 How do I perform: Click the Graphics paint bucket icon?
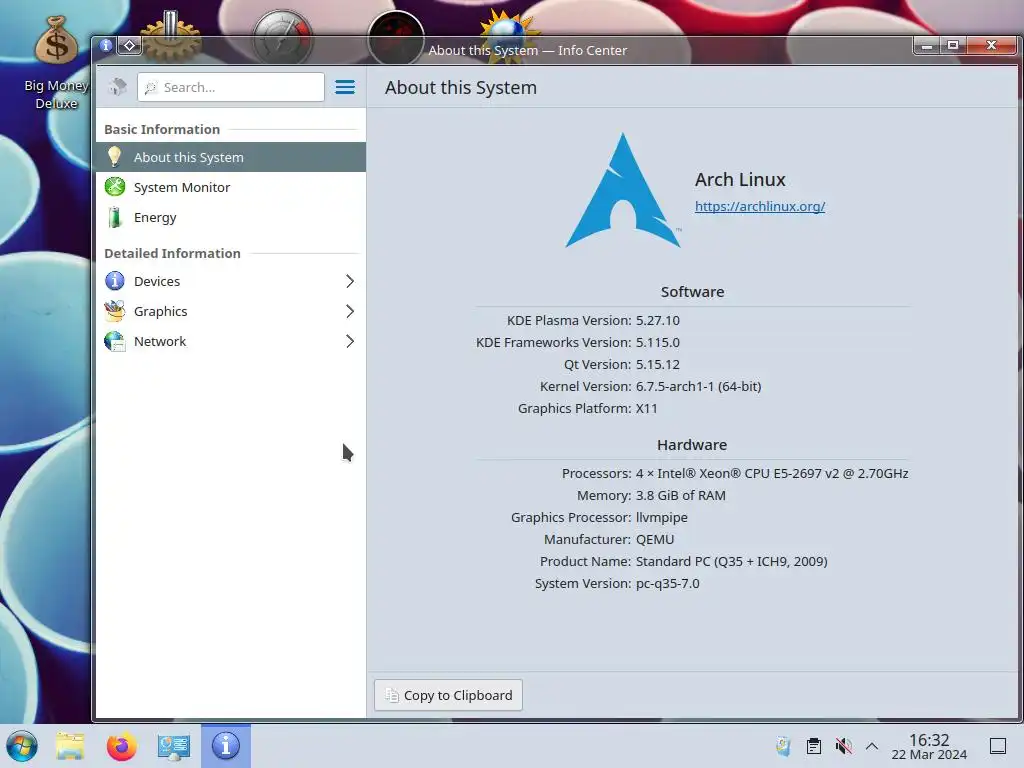tap(115, 311)
